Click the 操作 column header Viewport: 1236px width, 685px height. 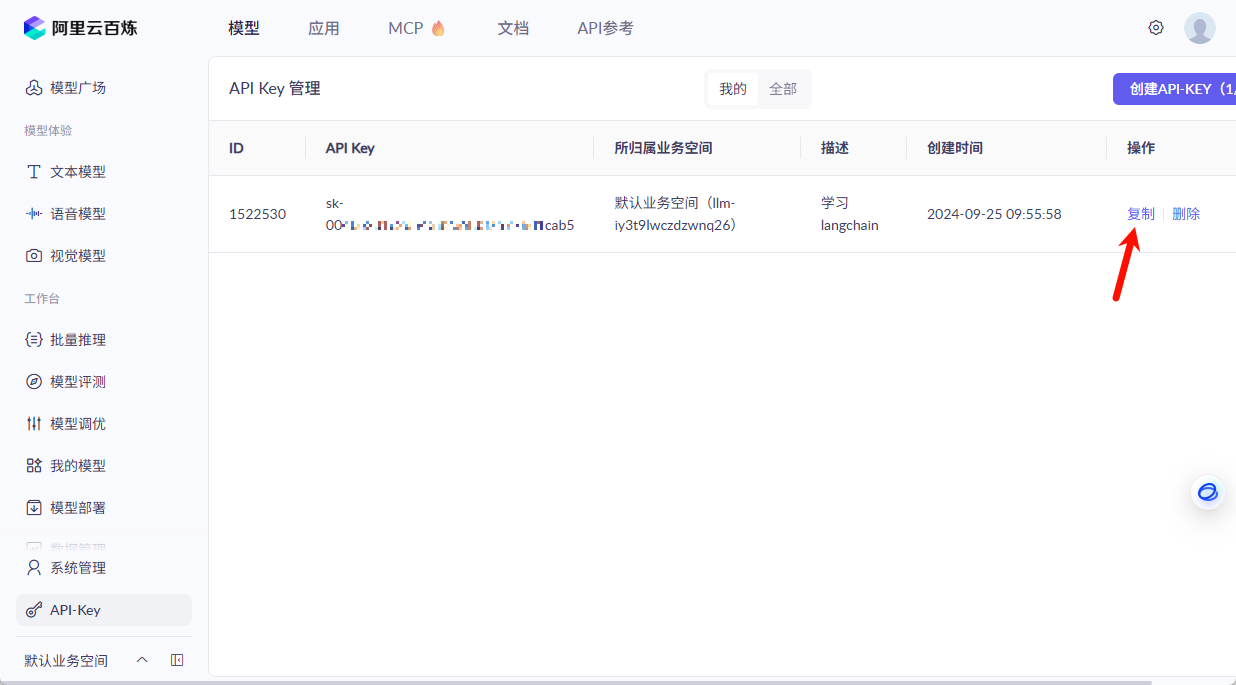point(1141,148)
